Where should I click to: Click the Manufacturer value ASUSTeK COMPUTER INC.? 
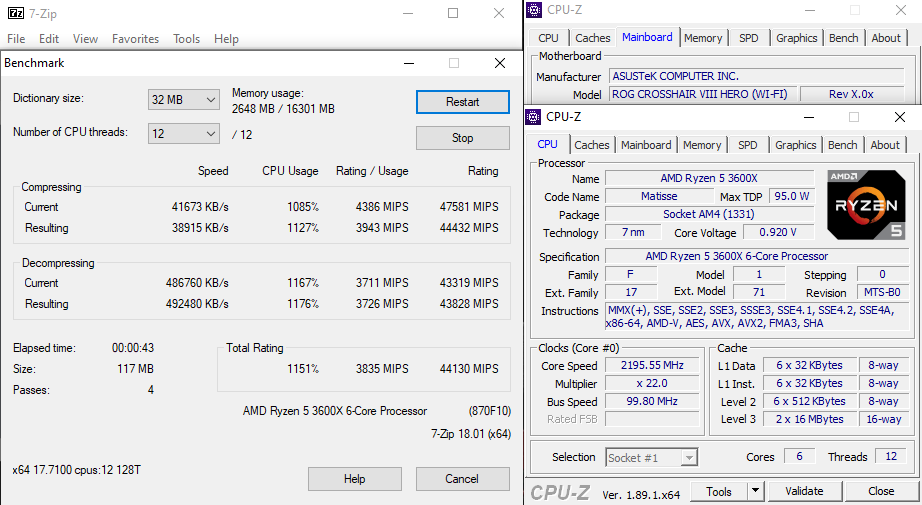click(x=757, y=76)
